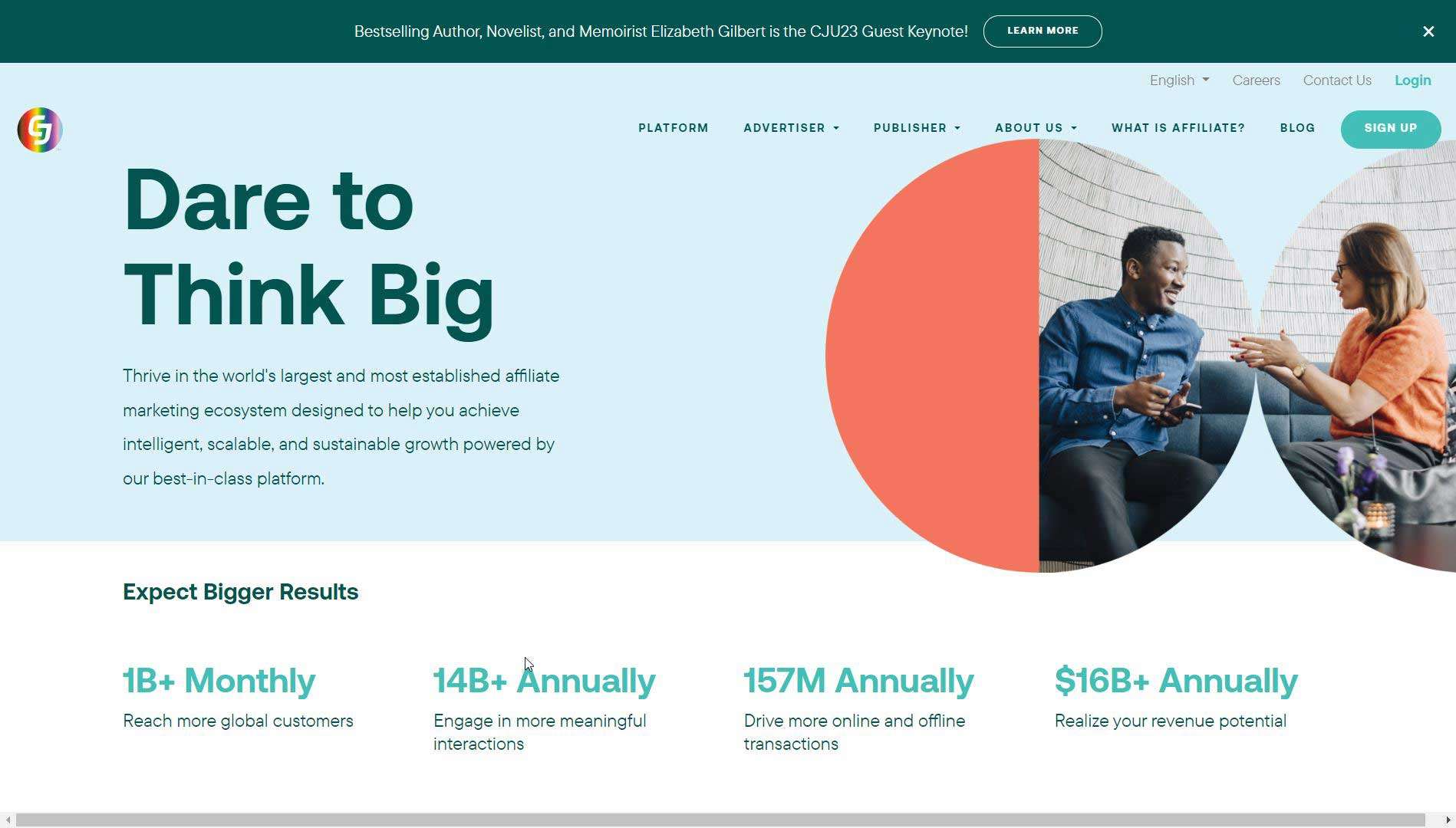The width and height of the screenshot is (1456, 828).
Task: Click the Login link
Action: [1412, 80]
